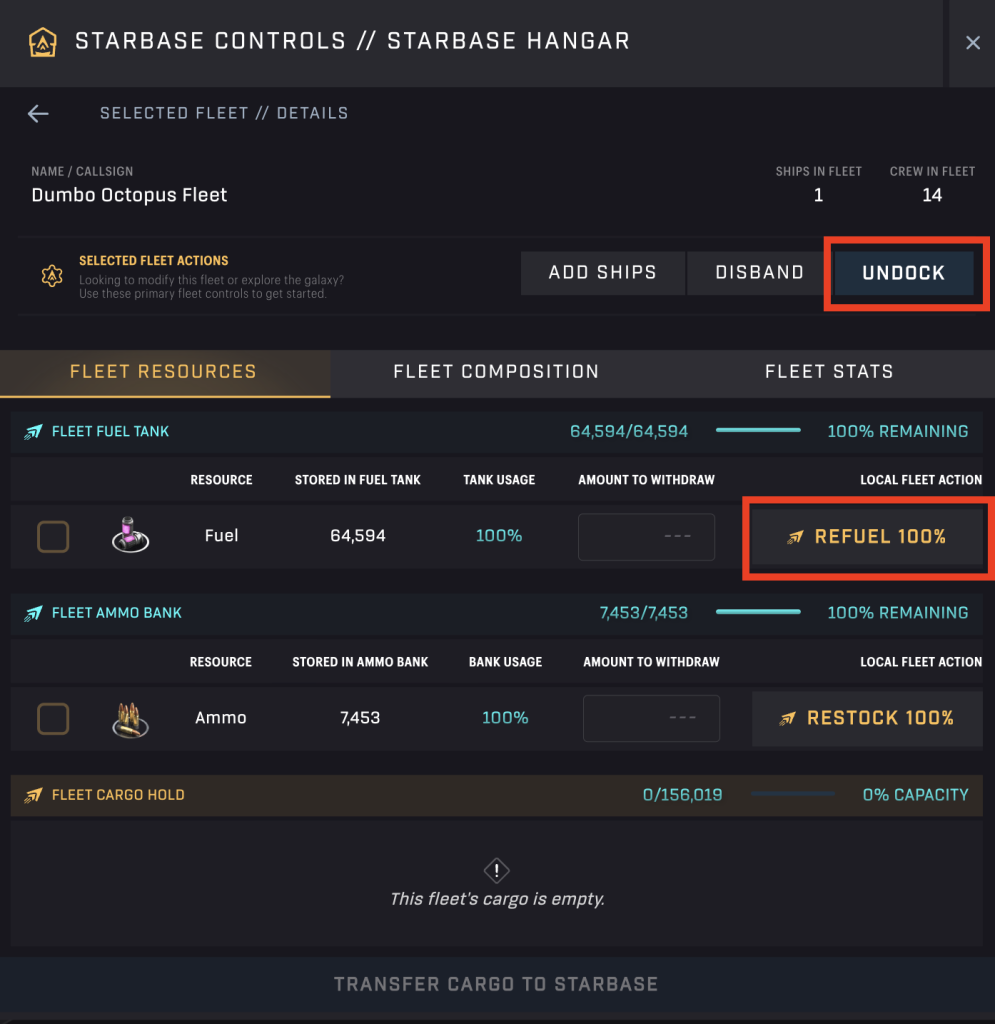
Task: Click the Refuel 100% button
Action: pyautogui.click(x=866, y=537)
